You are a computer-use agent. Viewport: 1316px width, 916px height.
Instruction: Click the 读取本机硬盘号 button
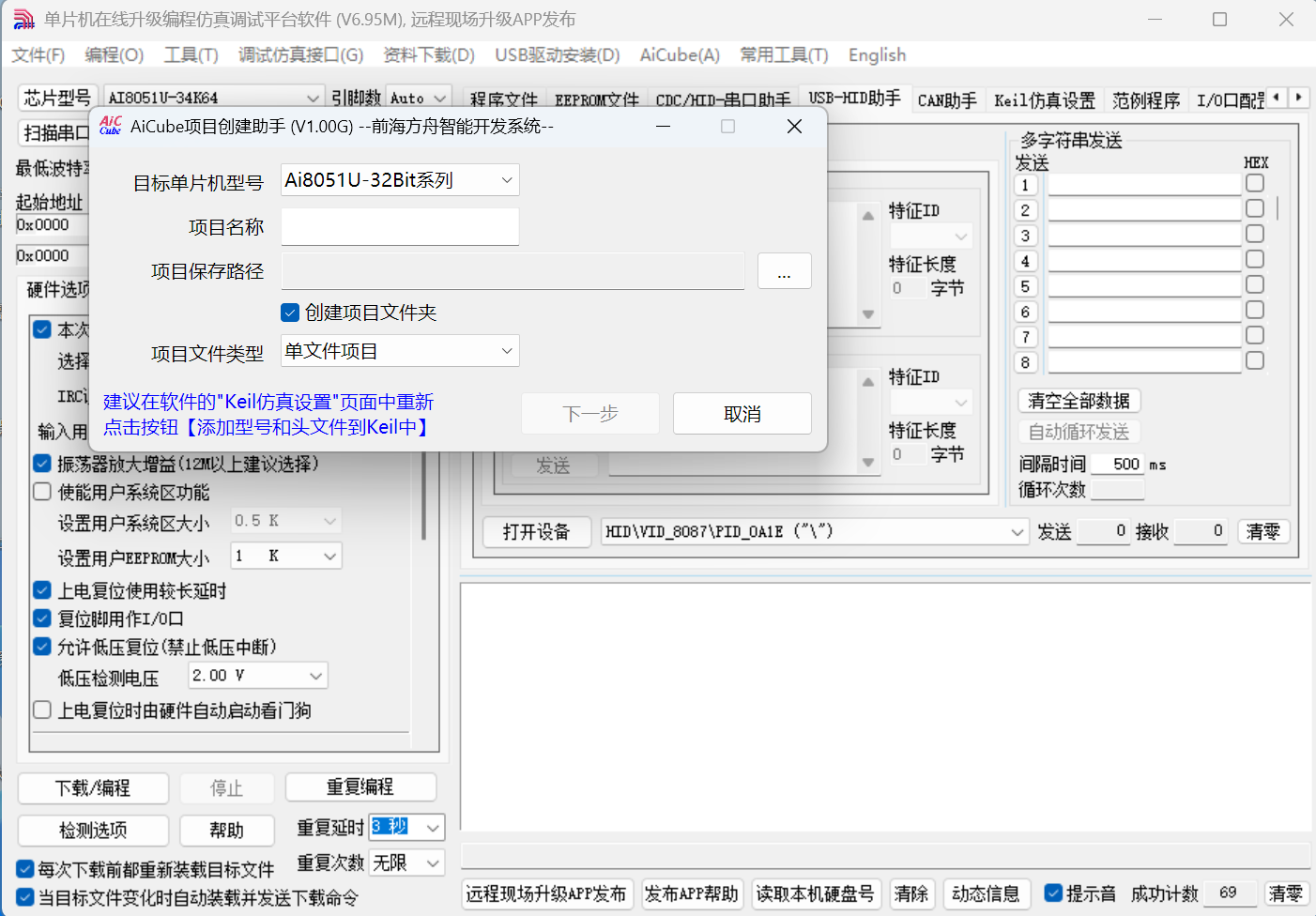click(x=815, y=894)
